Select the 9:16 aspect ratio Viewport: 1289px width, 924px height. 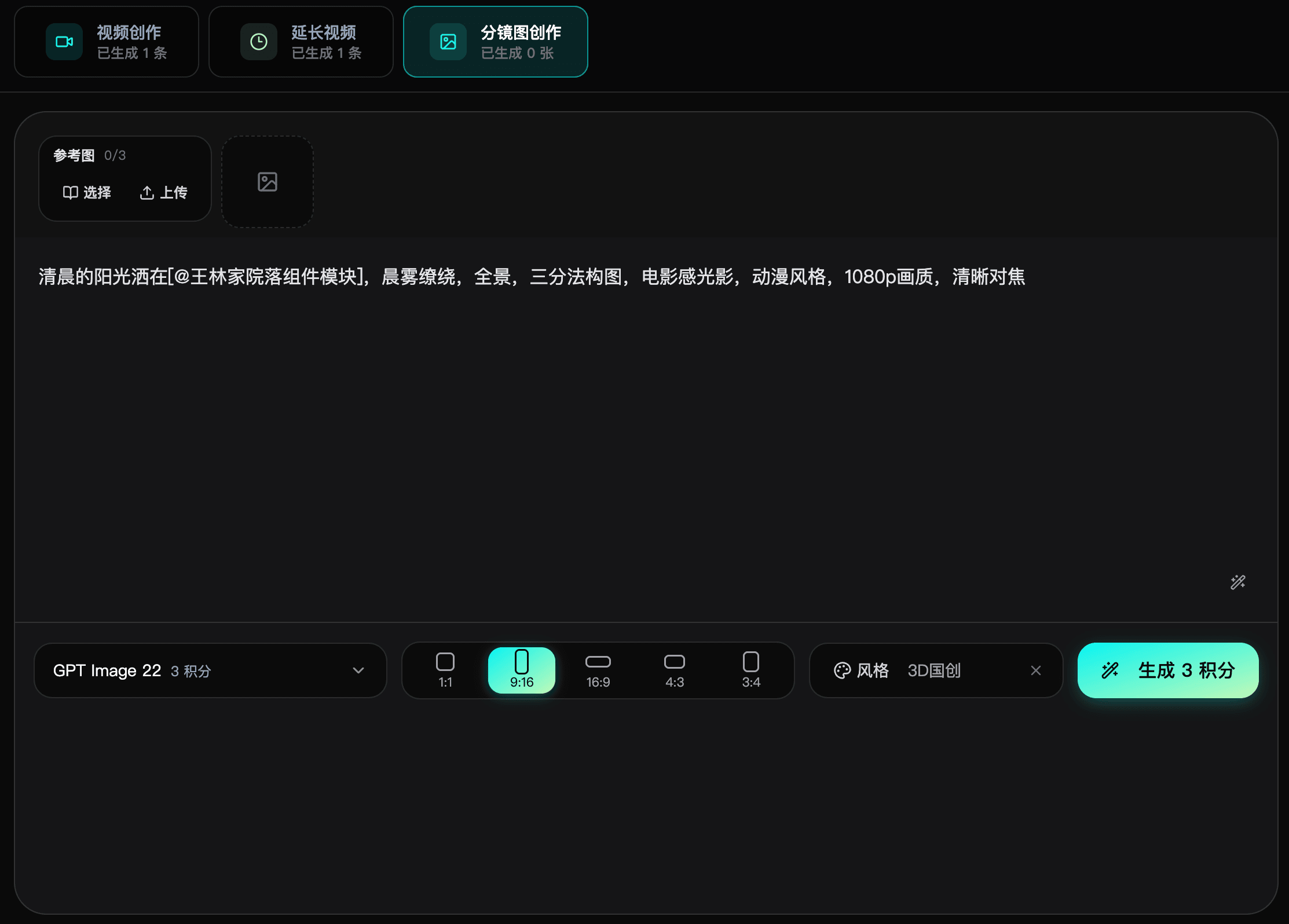[522, 670]
